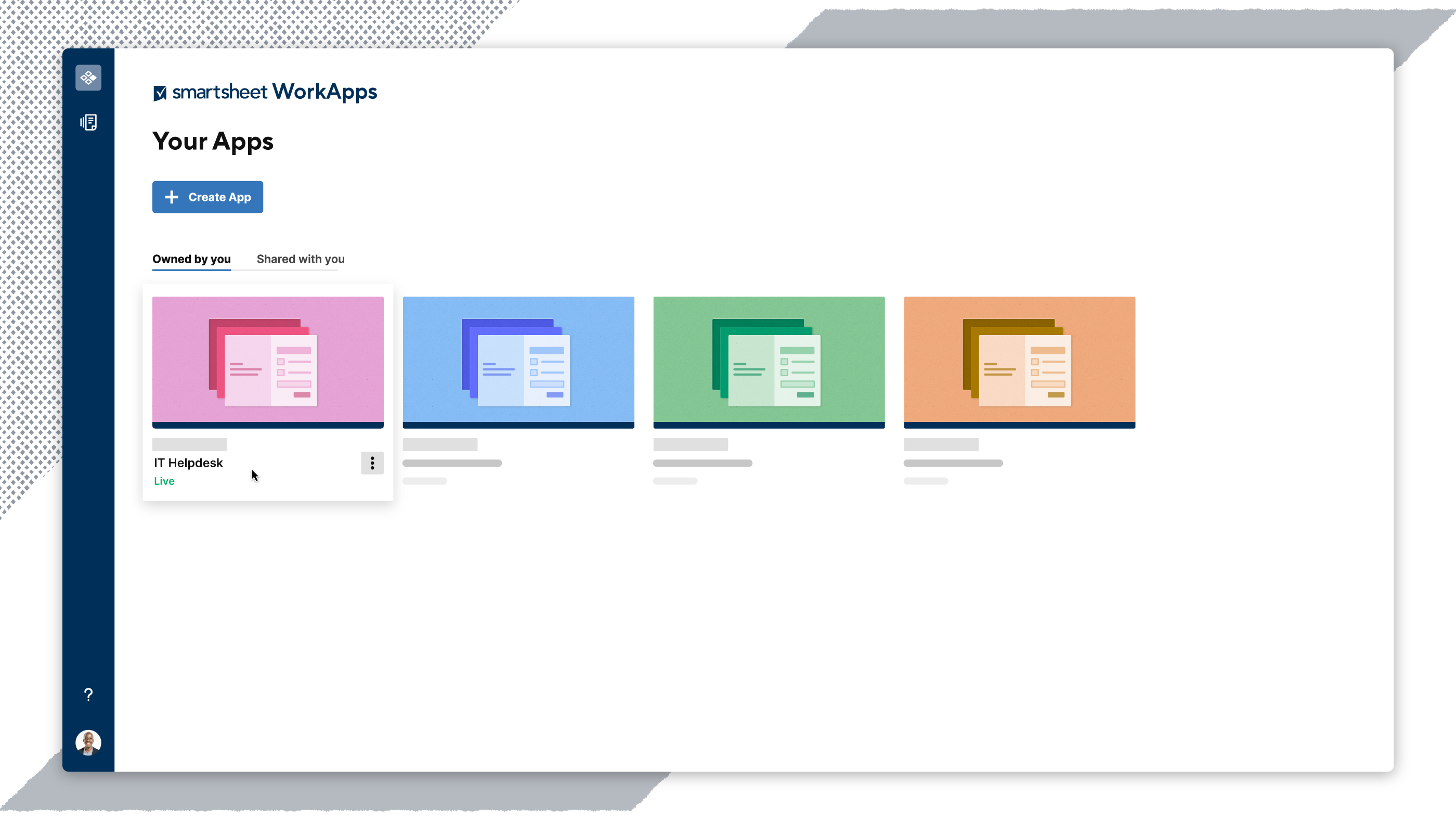Switch to Shared with you tab
The height and width of the screenshot is (820, 1456).
pyautogui.click(x=300, y=259)
